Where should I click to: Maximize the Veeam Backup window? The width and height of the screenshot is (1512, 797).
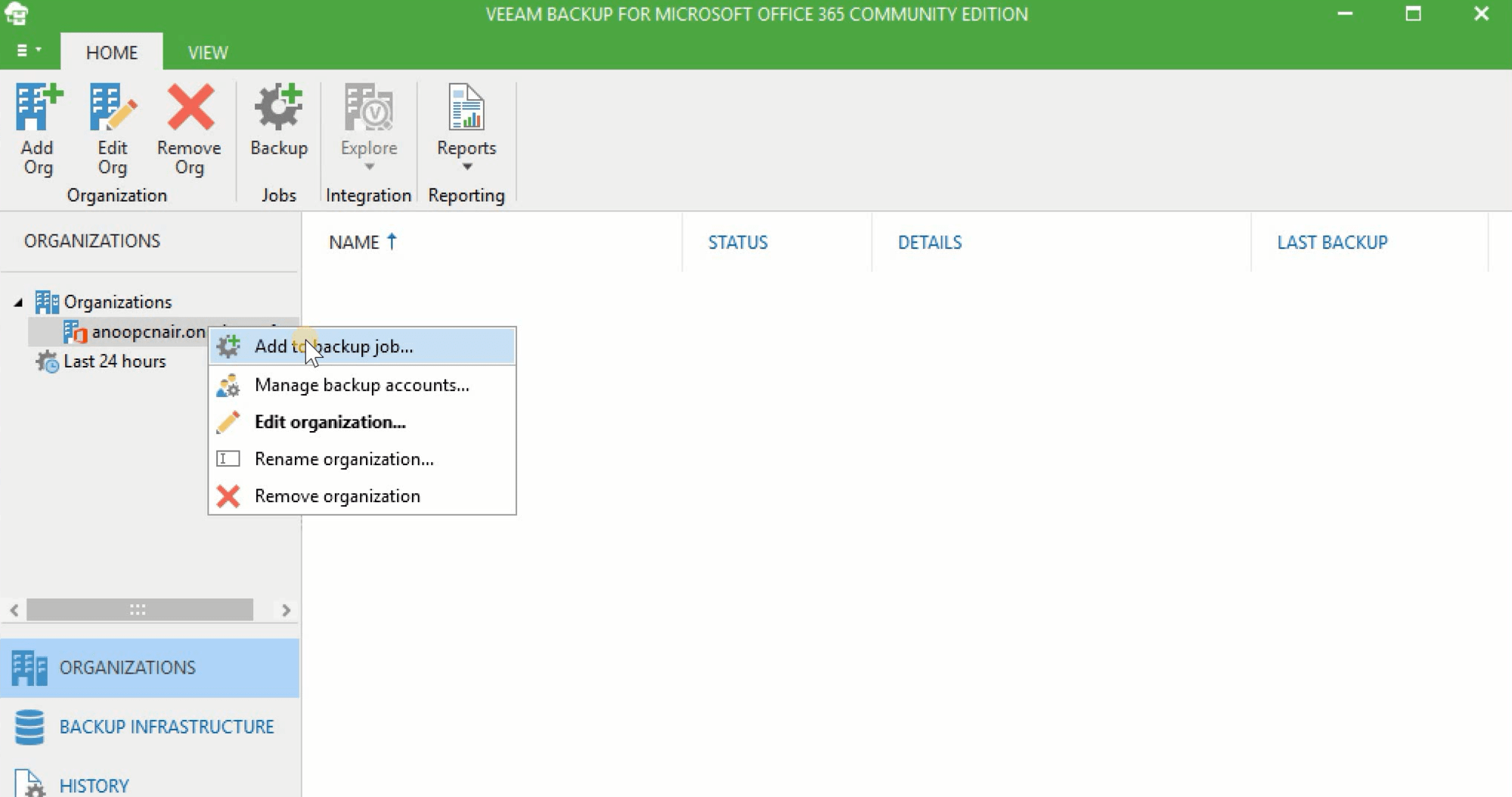1413,14
